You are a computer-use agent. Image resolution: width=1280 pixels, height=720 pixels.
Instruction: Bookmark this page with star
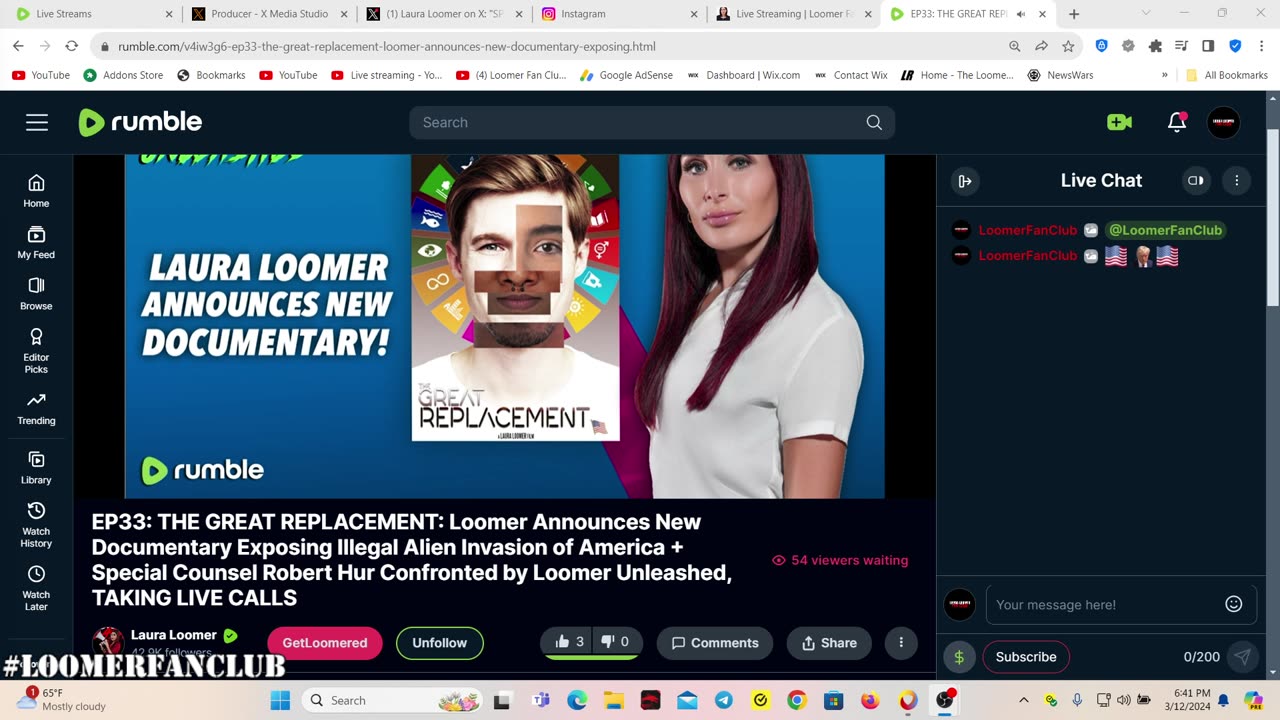[1068, 46]
